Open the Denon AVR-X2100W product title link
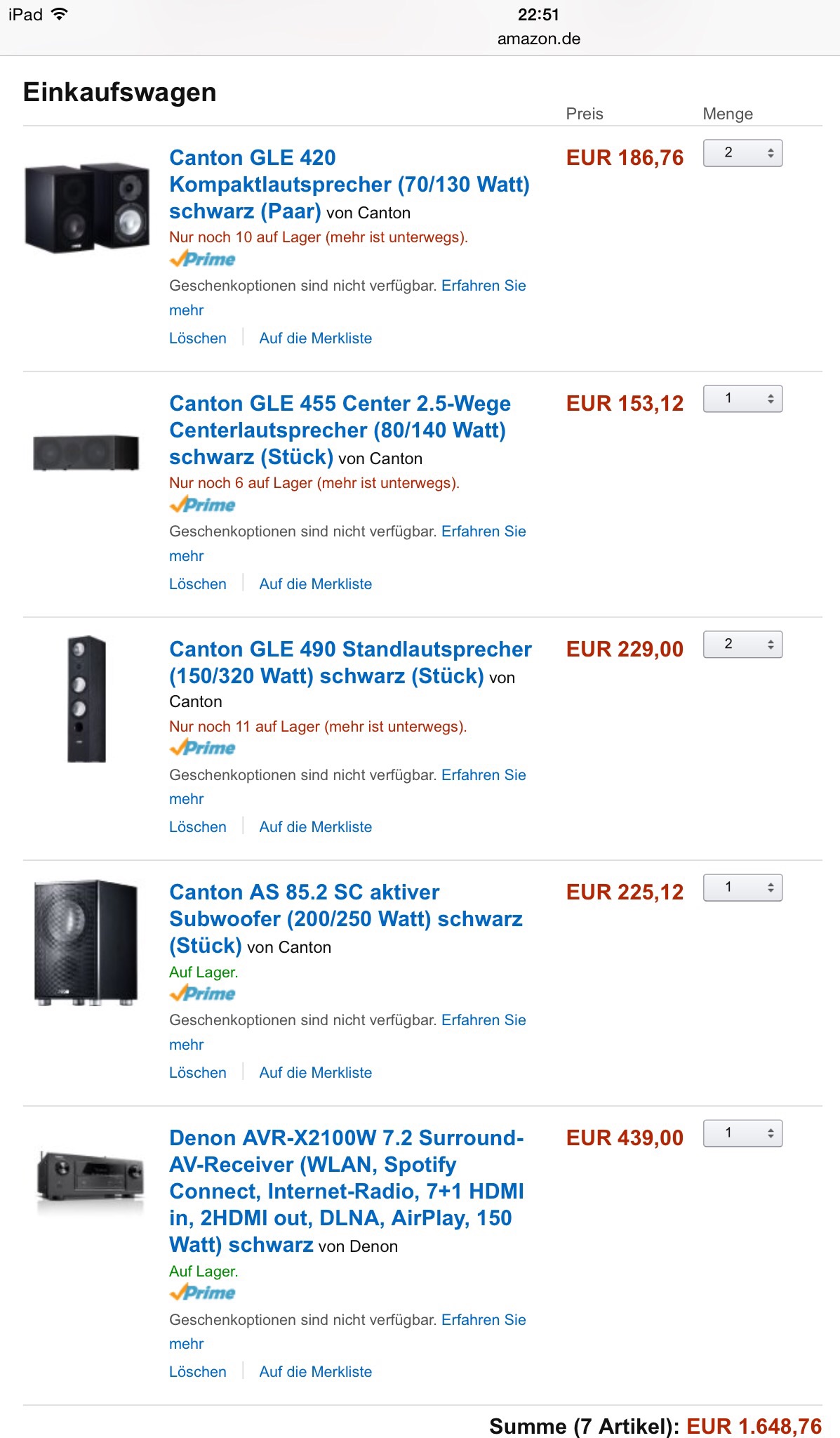The width and height of the screenshot is (840, 1438). pos(346,1191)
